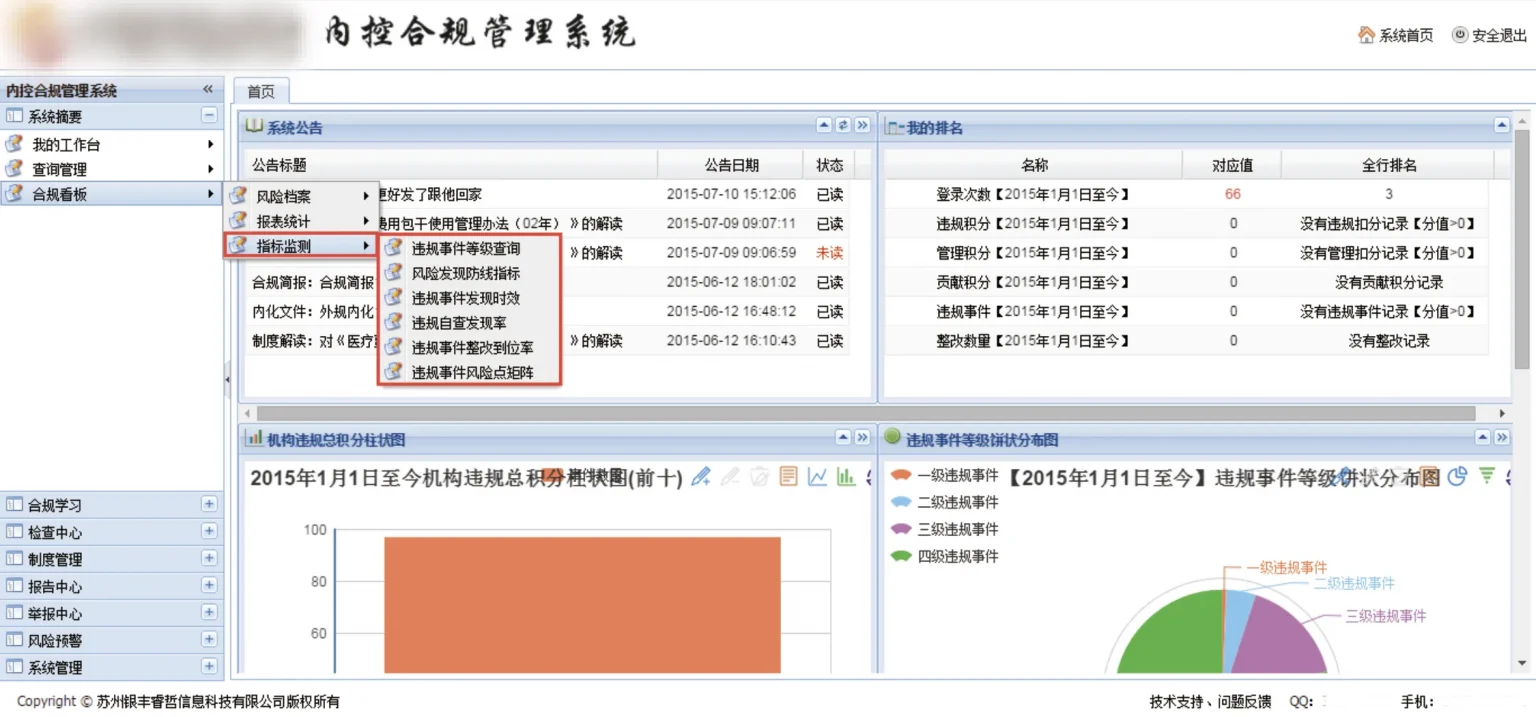Collapse the left sidebar with double-arrow
Viewport: 1536px width, 717px height.
pyautogui.click(x=208, y=90)
